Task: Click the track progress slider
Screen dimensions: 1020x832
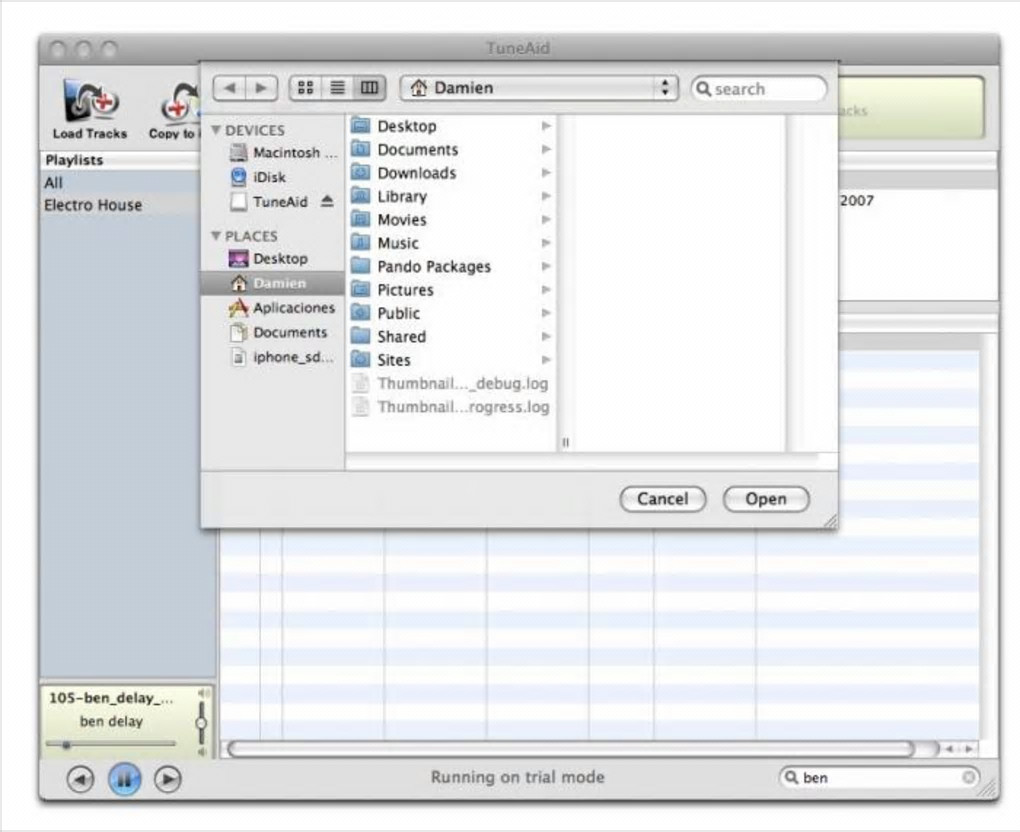Action: pos(111,744)
